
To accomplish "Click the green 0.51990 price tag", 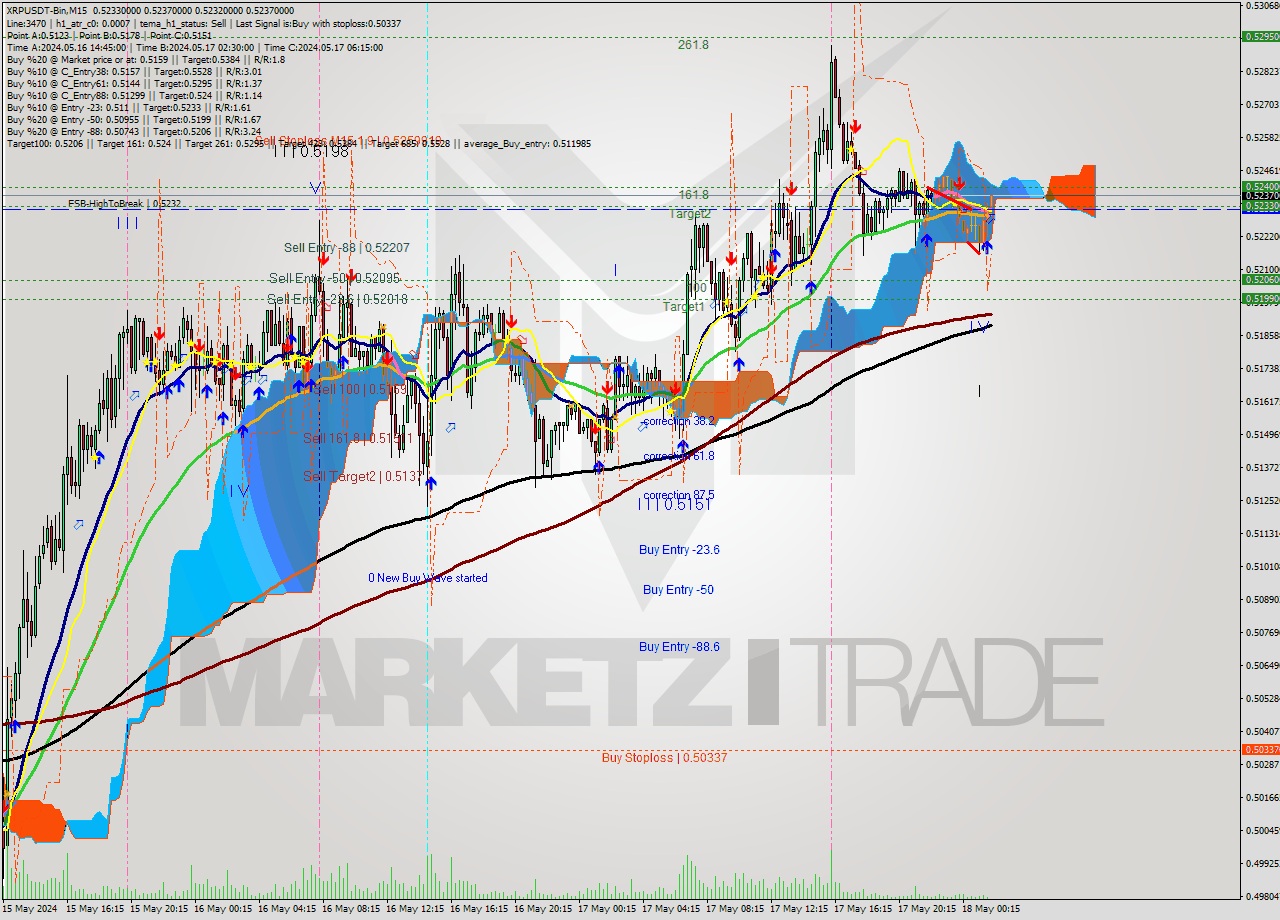I will pyautogui.click(x=1260, y=298).
